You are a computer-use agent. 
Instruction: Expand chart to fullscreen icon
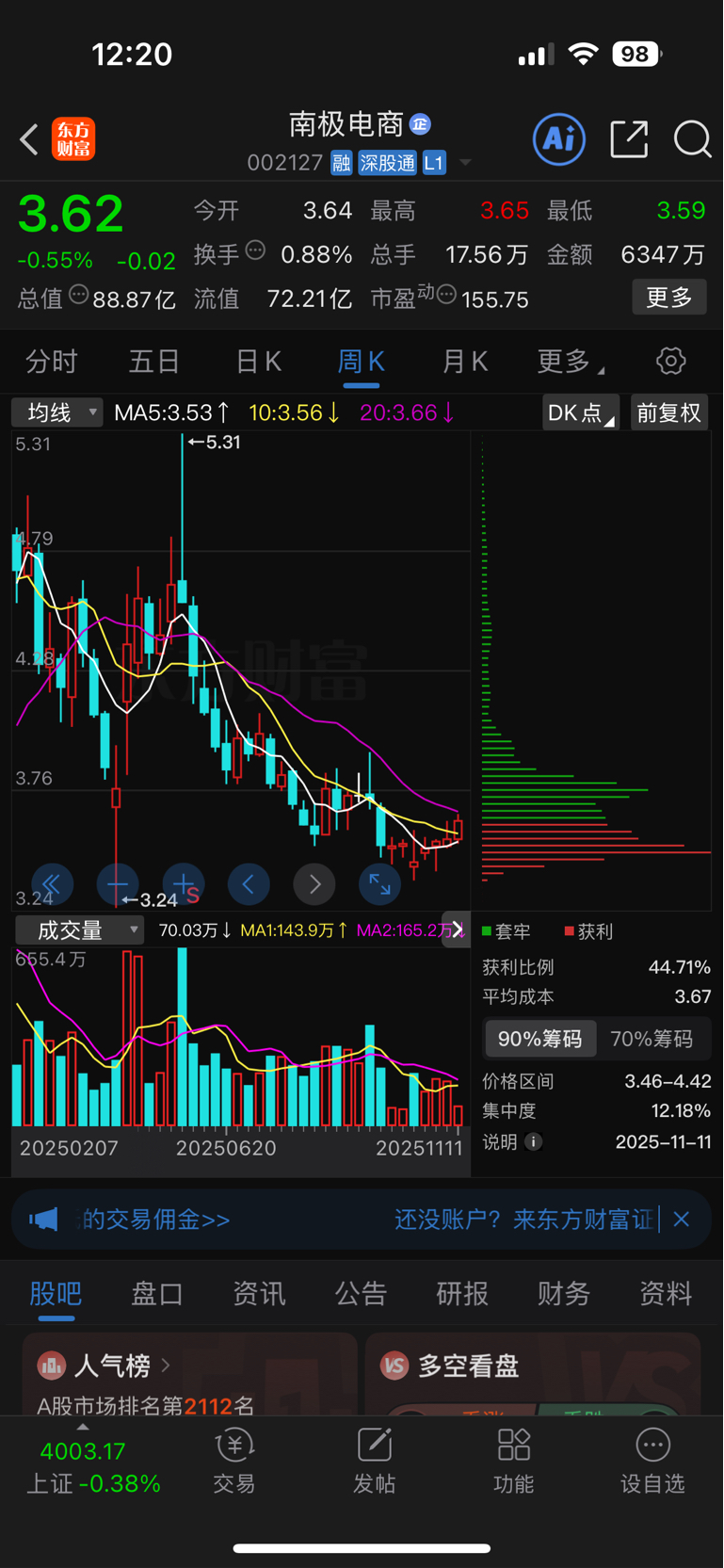(x=380, y=884)
